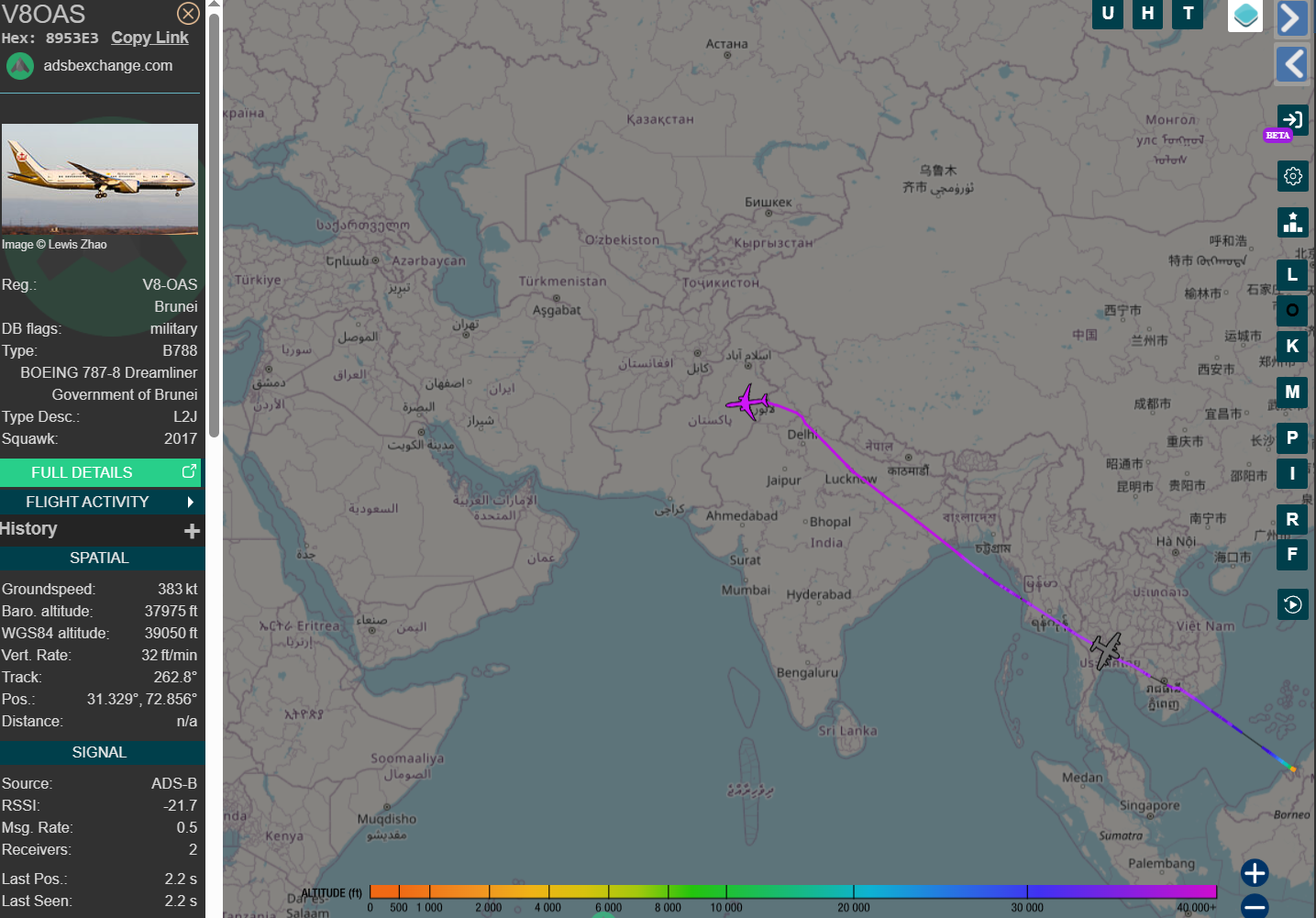
Task: Click the Source value ADS-B
Action: 174,783
